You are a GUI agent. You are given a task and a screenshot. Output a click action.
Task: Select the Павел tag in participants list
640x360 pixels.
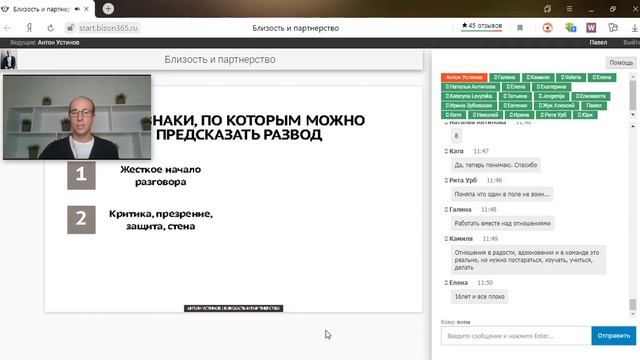594,105
